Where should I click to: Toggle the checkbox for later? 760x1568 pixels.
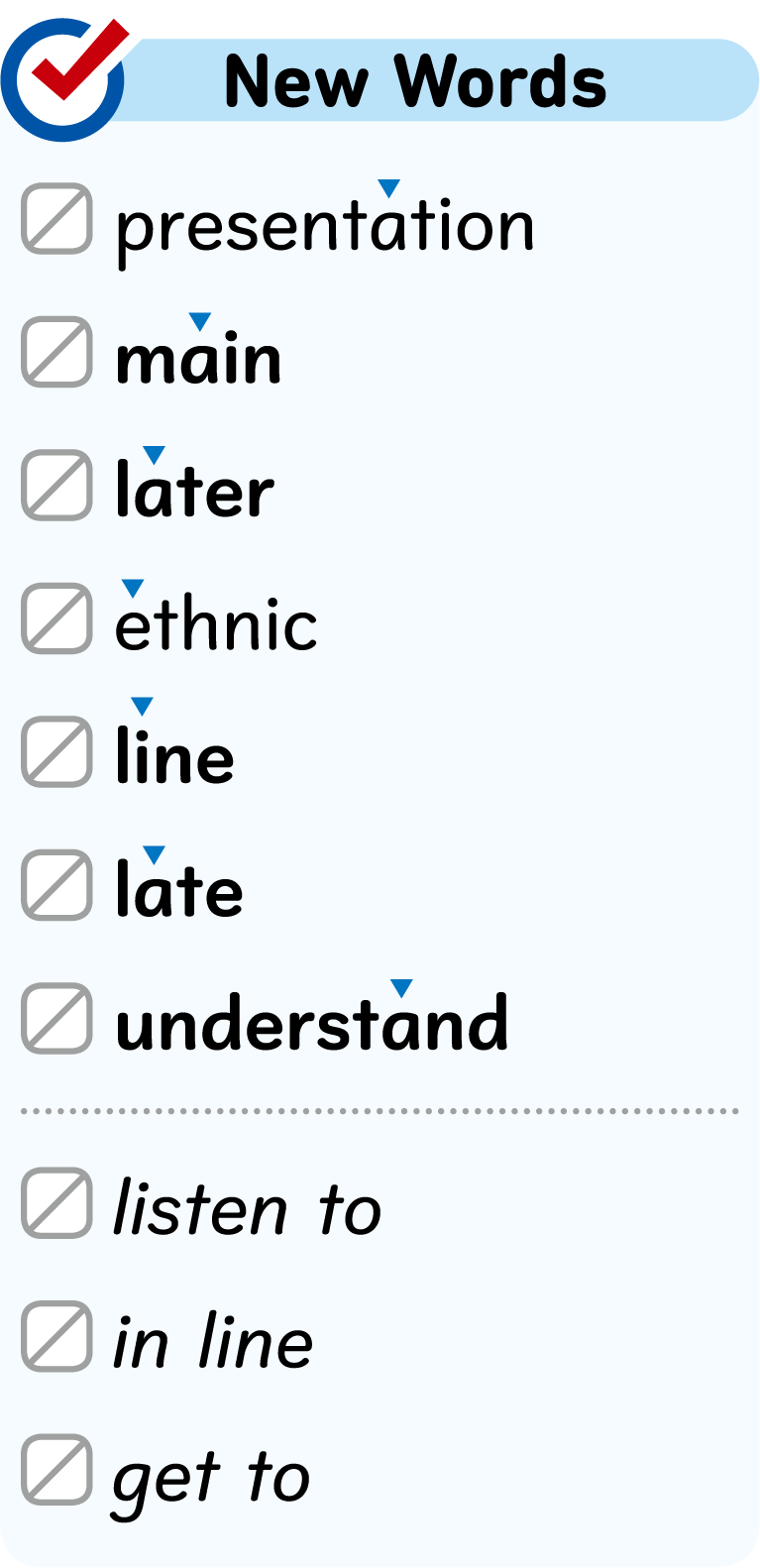pos(57,486)
